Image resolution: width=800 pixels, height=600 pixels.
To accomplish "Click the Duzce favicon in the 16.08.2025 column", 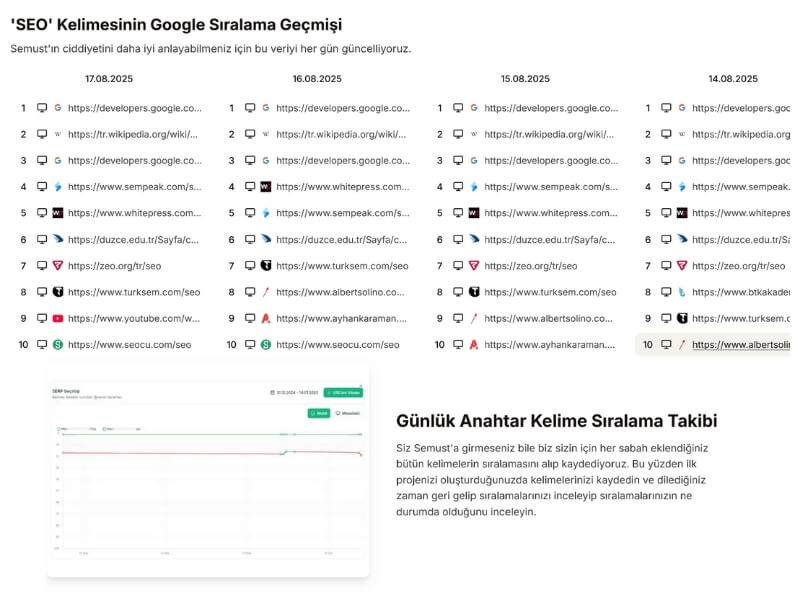I will 266,239.
